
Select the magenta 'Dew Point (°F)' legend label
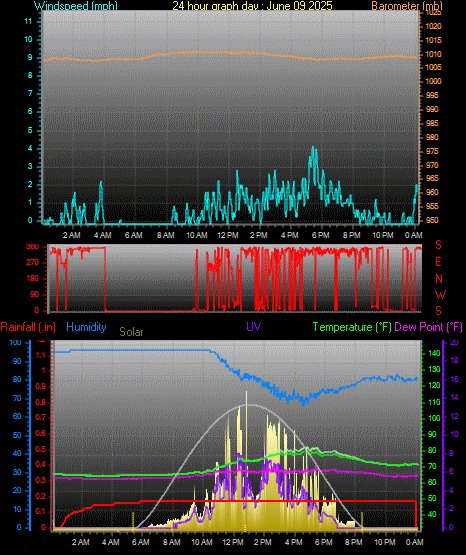[x=428, y=327]
